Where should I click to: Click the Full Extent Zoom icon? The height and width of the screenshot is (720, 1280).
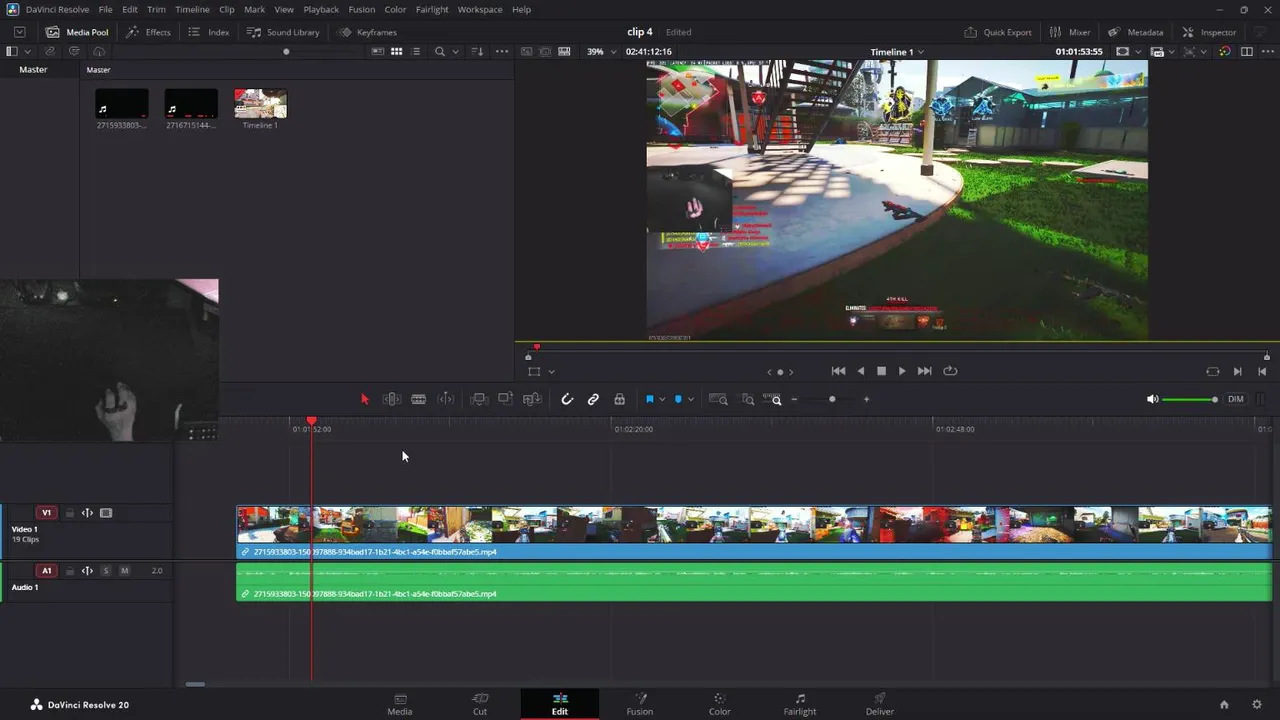718,399
